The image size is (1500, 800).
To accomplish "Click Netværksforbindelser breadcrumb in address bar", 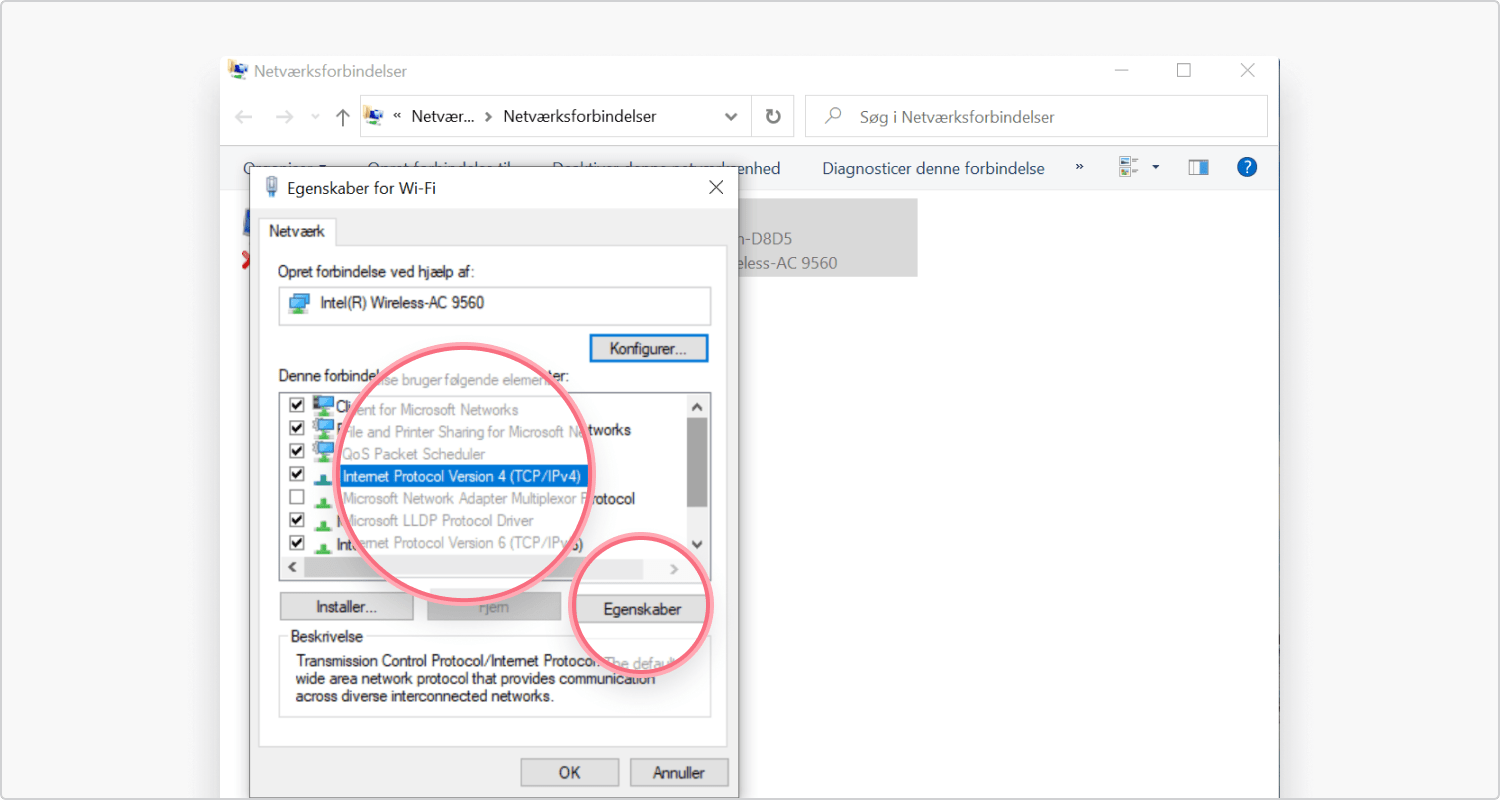I will [x=580, y=116].
